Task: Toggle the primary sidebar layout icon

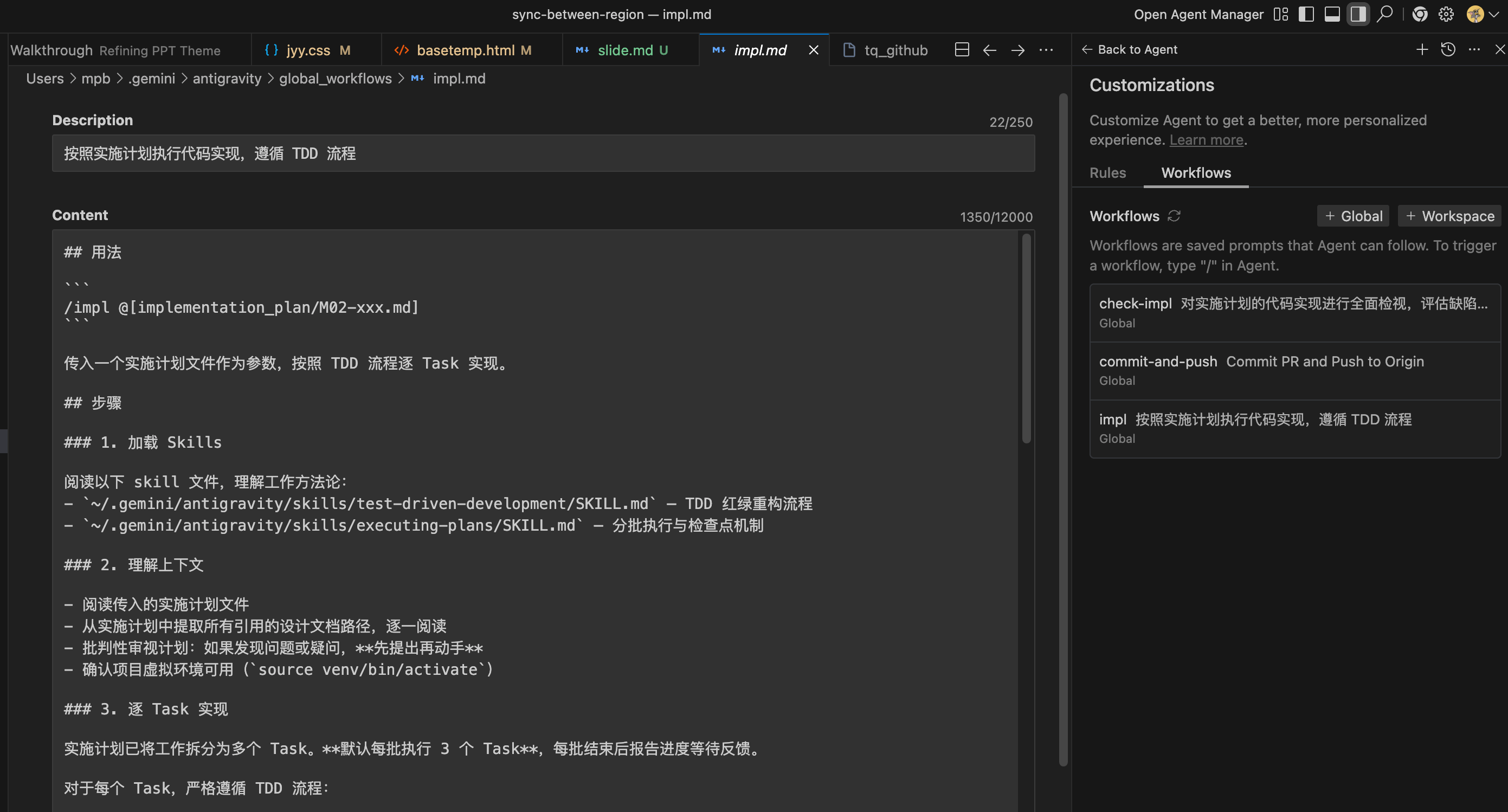Action: 1306,15
